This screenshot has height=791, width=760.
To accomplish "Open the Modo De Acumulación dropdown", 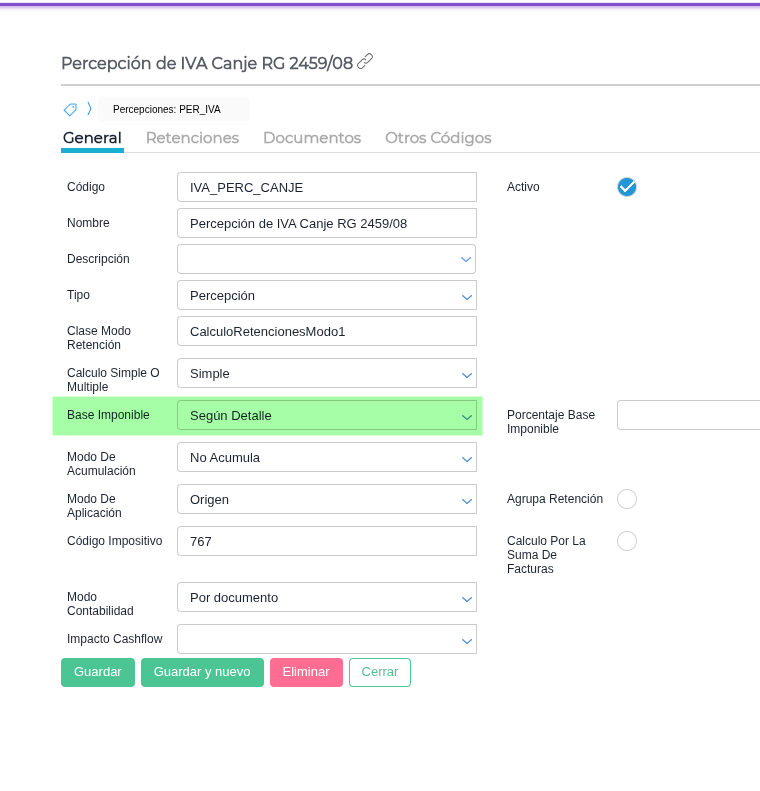I will pyautogui.click(x=326, y=457).
